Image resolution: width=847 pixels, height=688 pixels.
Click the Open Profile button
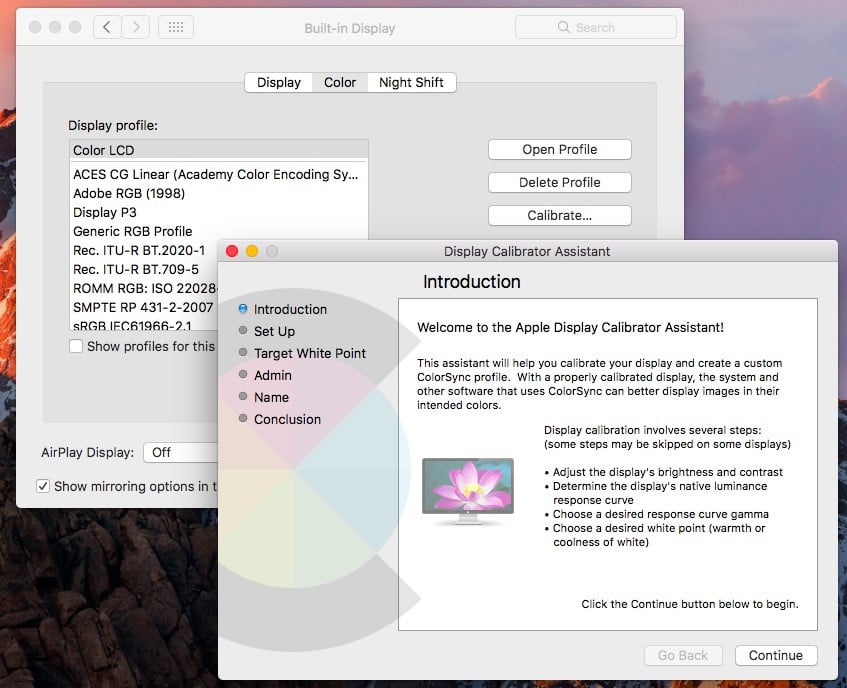[x=559, y=148]
